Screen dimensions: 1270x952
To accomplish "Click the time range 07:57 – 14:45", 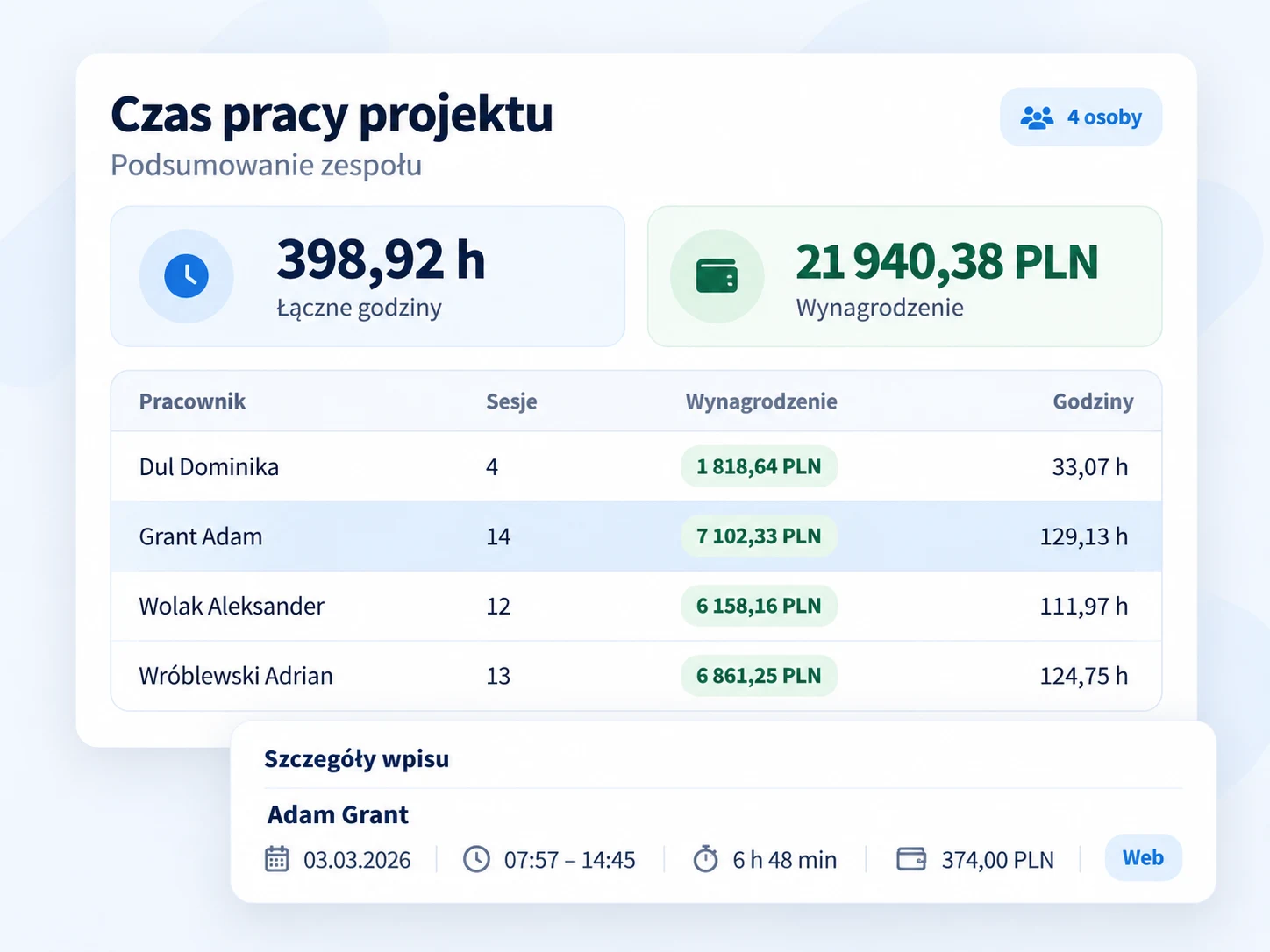I will [x=569, y=860].
